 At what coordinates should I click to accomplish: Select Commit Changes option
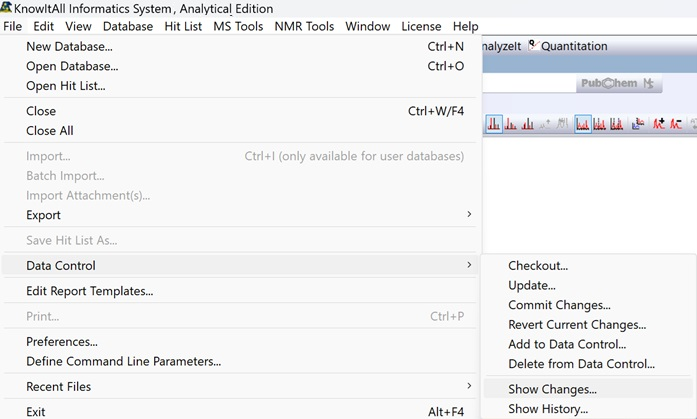click(559, 305)
